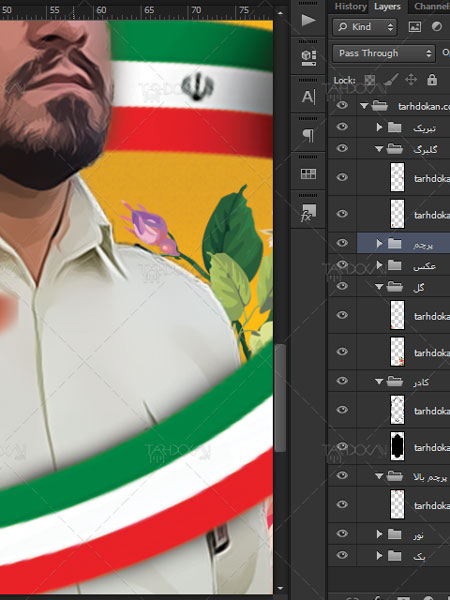Lock transparent pixels

(370, 80)
